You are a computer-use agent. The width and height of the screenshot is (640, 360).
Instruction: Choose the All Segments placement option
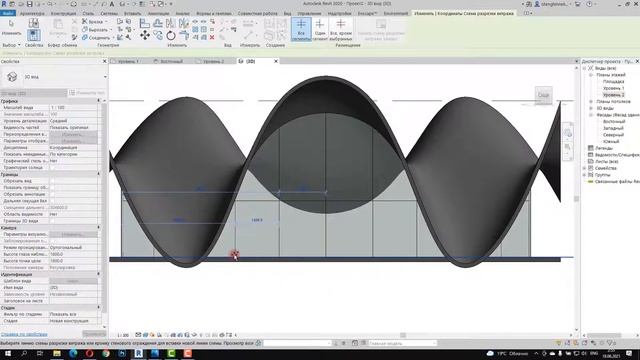(x=301, y=29)
